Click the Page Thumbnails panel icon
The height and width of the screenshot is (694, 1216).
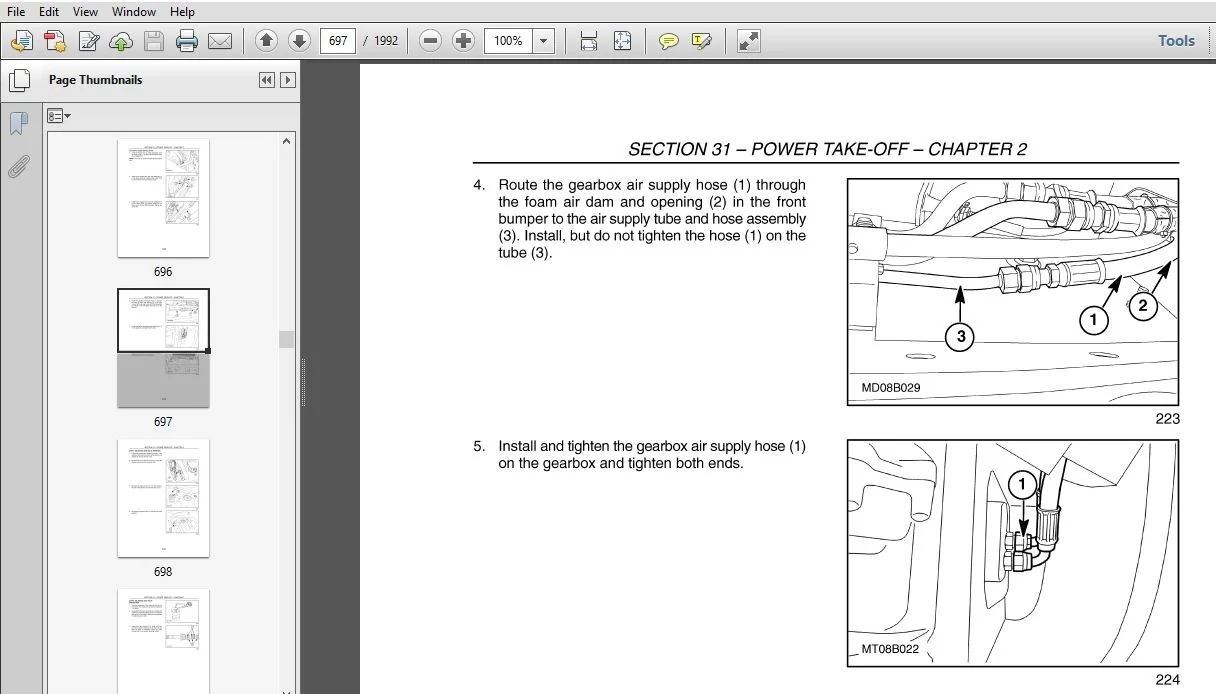click(18, 80)
